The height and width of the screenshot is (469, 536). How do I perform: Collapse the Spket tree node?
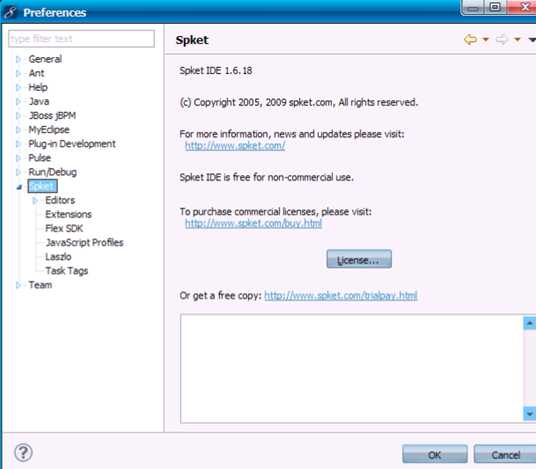tap(19, 187)
